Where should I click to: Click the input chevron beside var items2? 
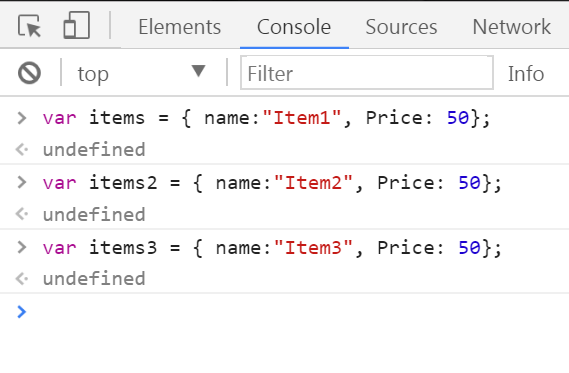(x=22, y=183)
